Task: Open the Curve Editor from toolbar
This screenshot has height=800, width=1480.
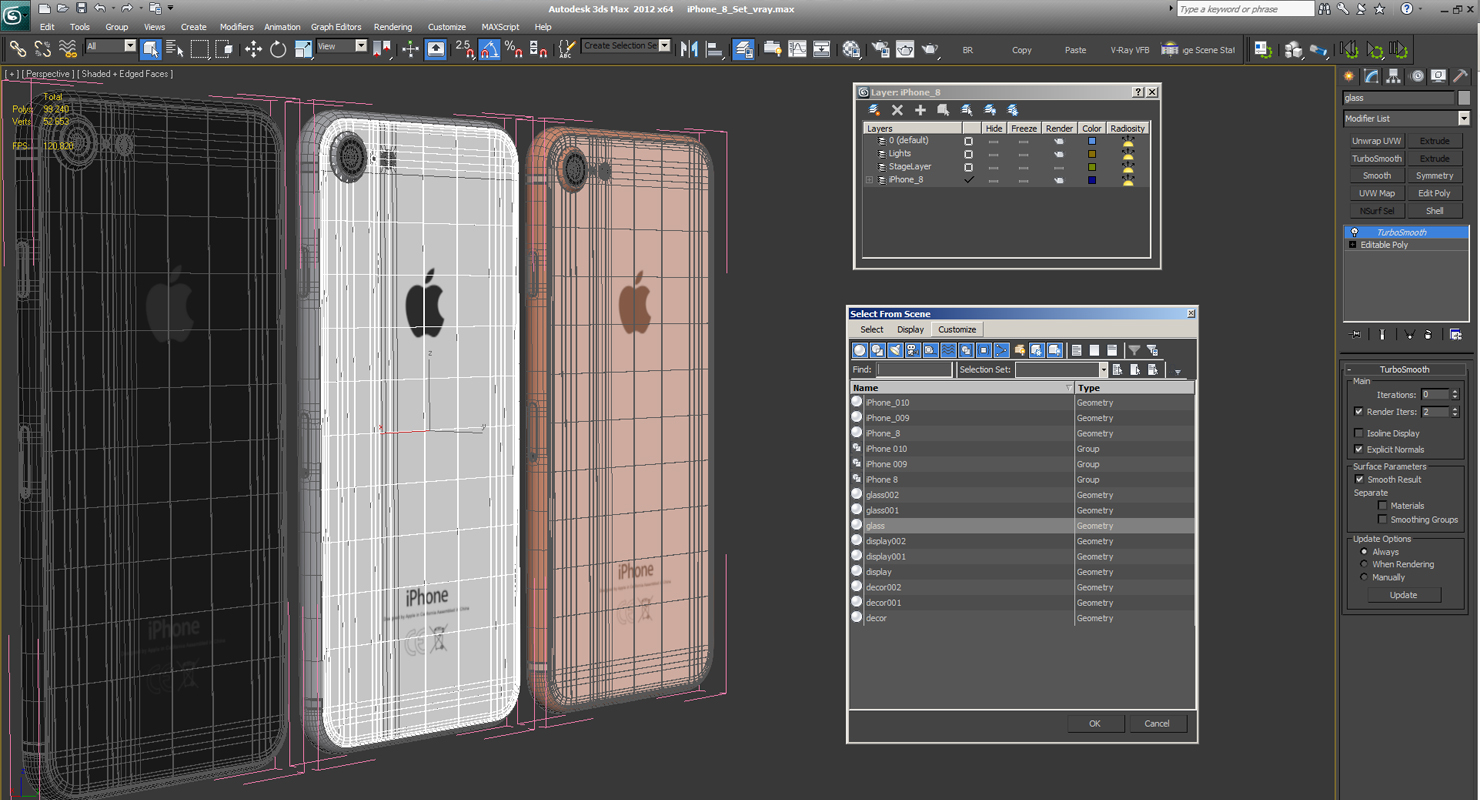Action: 797,48
